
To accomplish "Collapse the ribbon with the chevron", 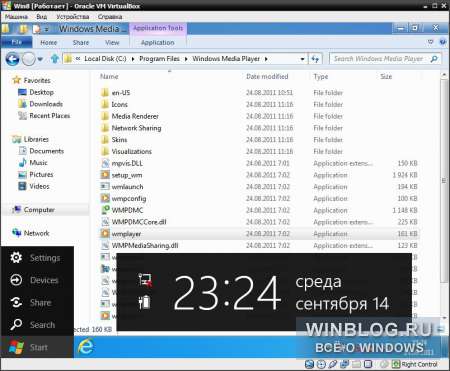I will (x=431, y=42).
